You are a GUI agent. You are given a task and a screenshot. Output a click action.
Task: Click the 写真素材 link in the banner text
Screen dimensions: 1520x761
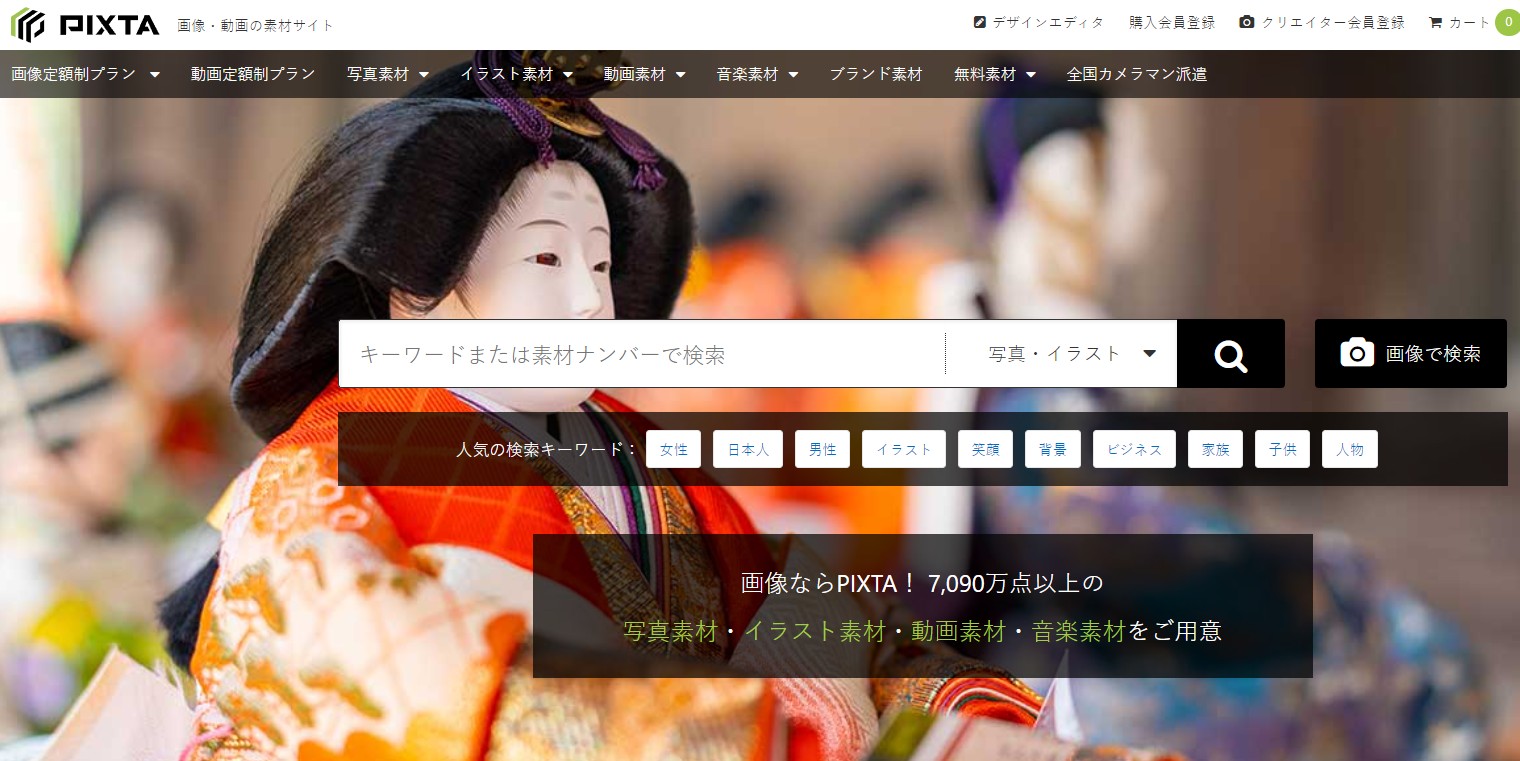pos(671,631)
